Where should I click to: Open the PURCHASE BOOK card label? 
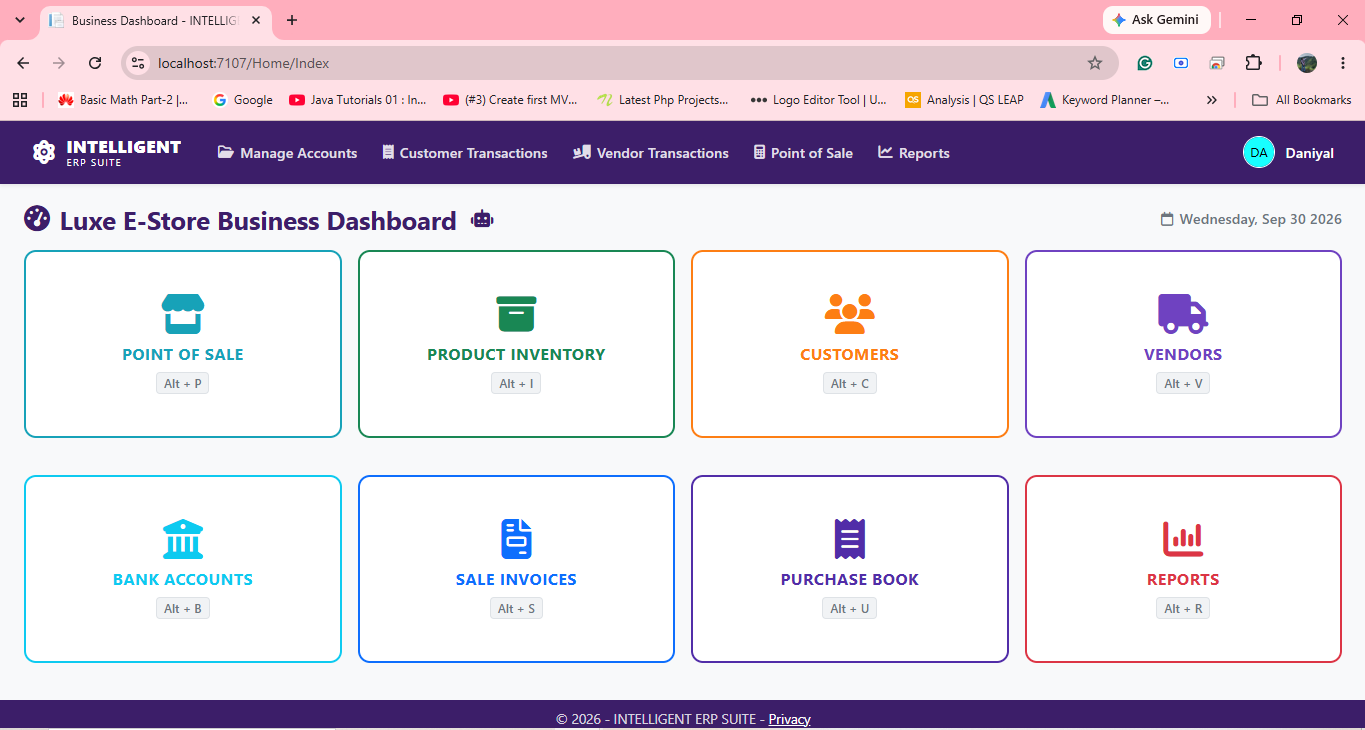click(849, 579)
